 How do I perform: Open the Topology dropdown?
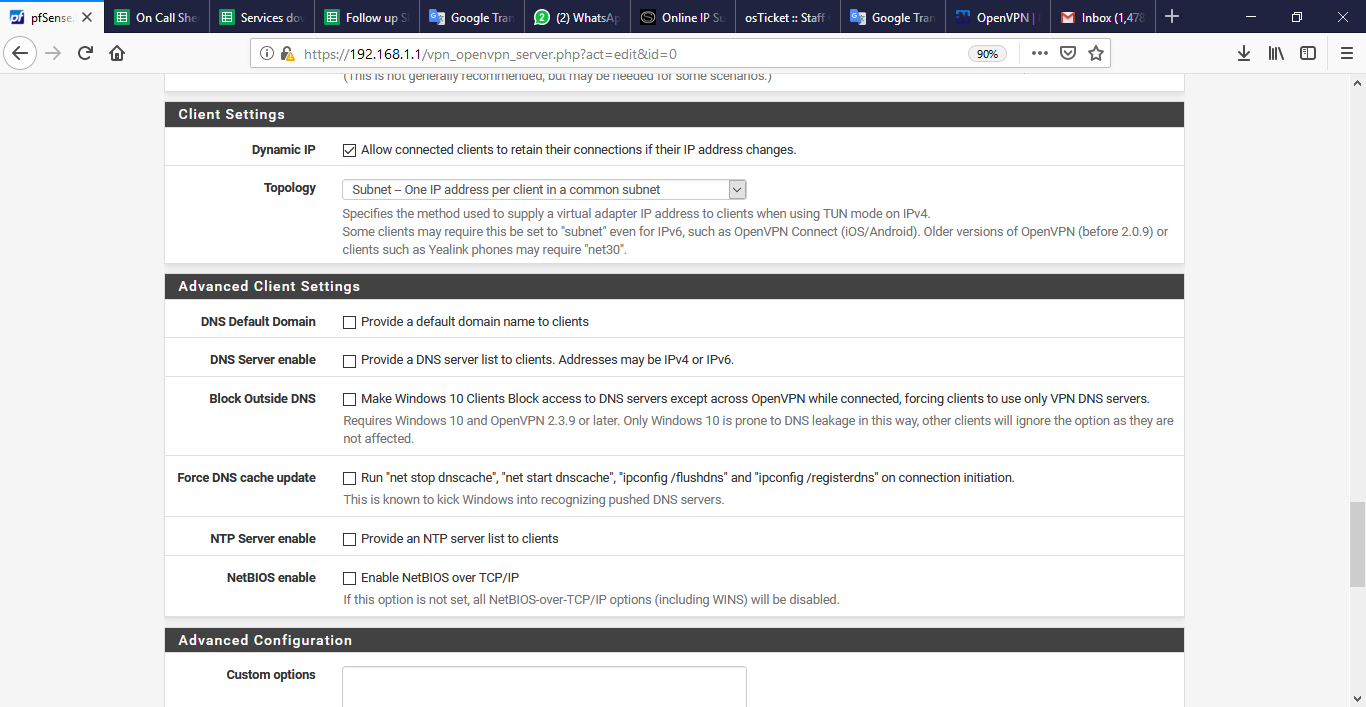click(544, 189)
